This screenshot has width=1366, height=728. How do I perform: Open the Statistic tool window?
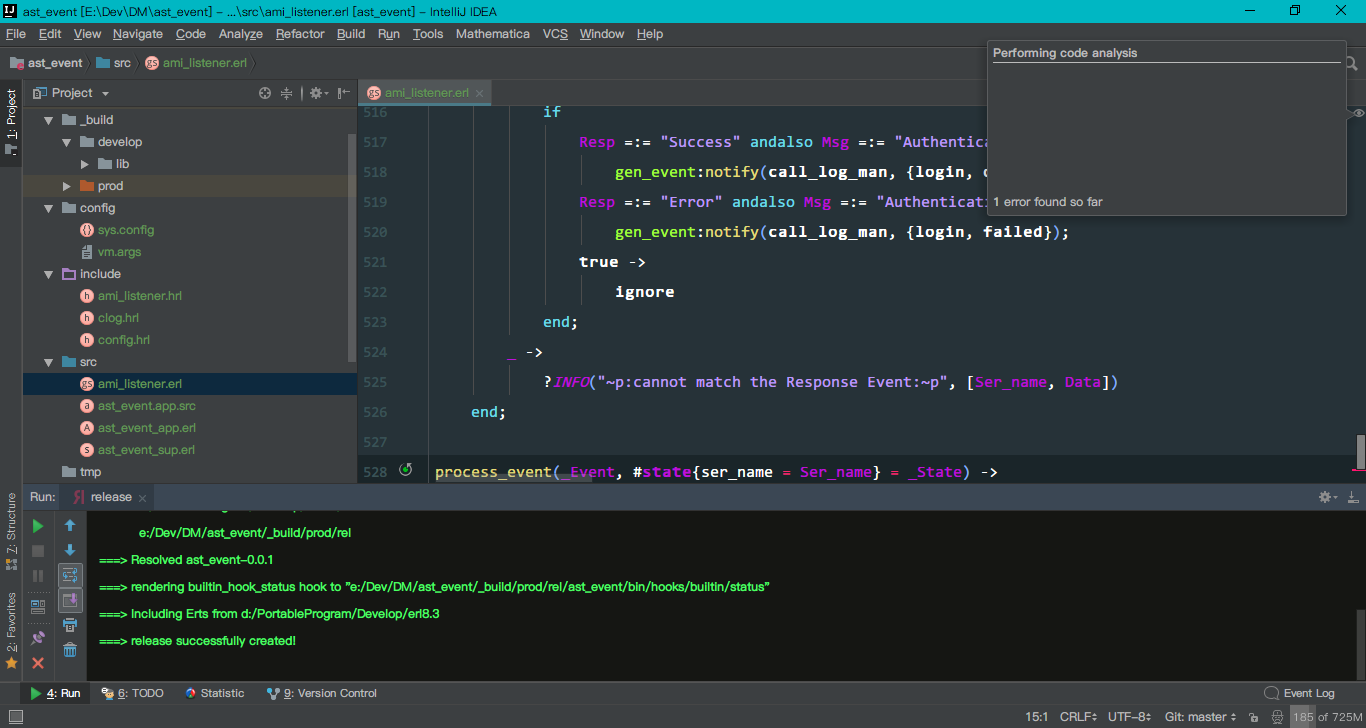214,693
